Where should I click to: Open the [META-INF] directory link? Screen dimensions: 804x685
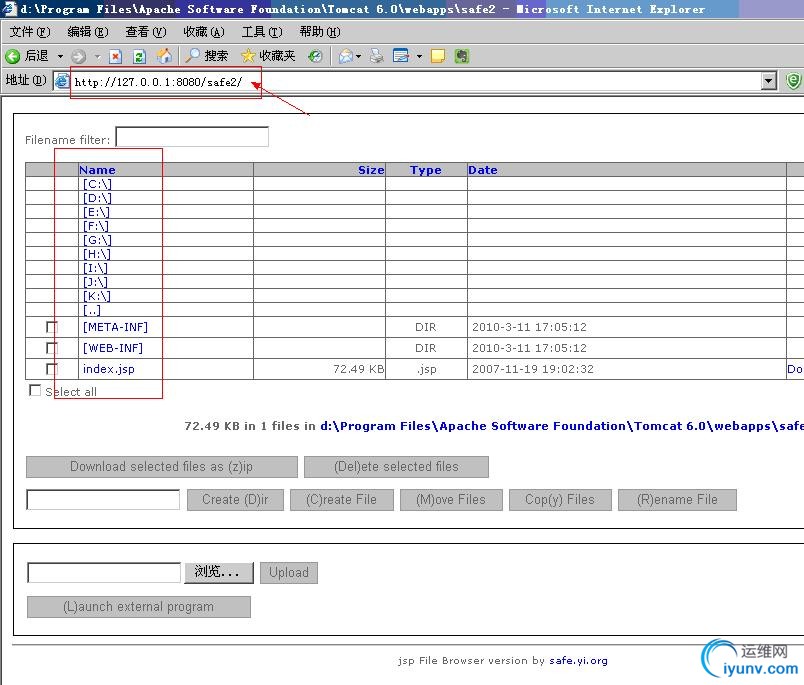point(115,327)
